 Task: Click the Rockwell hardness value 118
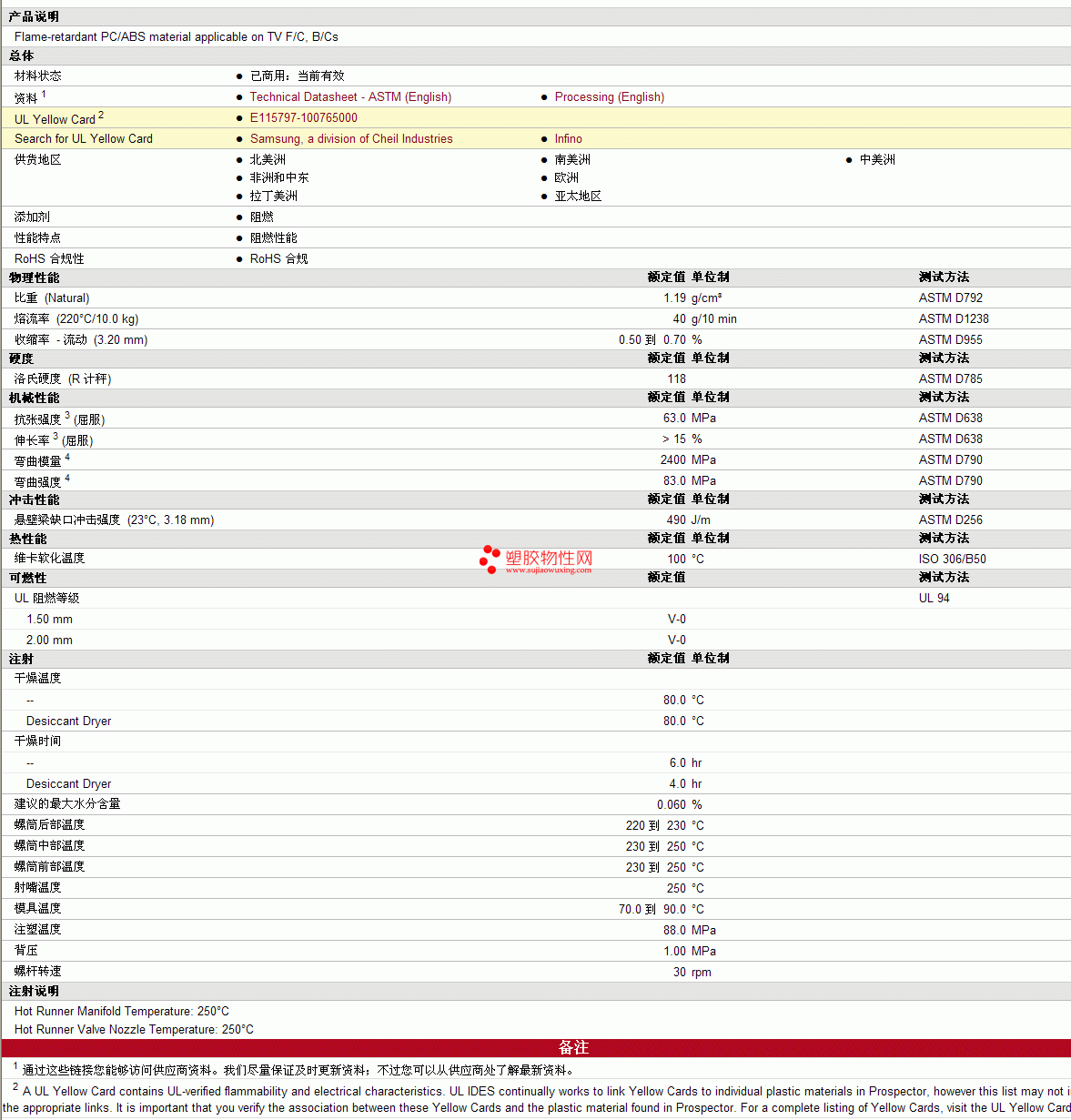677,378
